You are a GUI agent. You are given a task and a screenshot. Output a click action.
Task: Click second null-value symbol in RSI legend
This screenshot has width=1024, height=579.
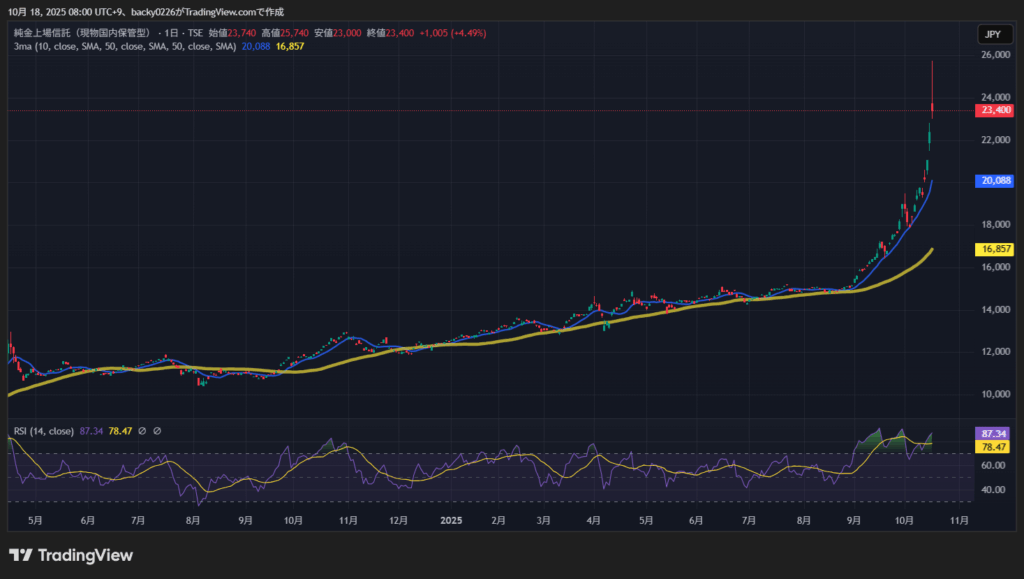coord(157,431)
